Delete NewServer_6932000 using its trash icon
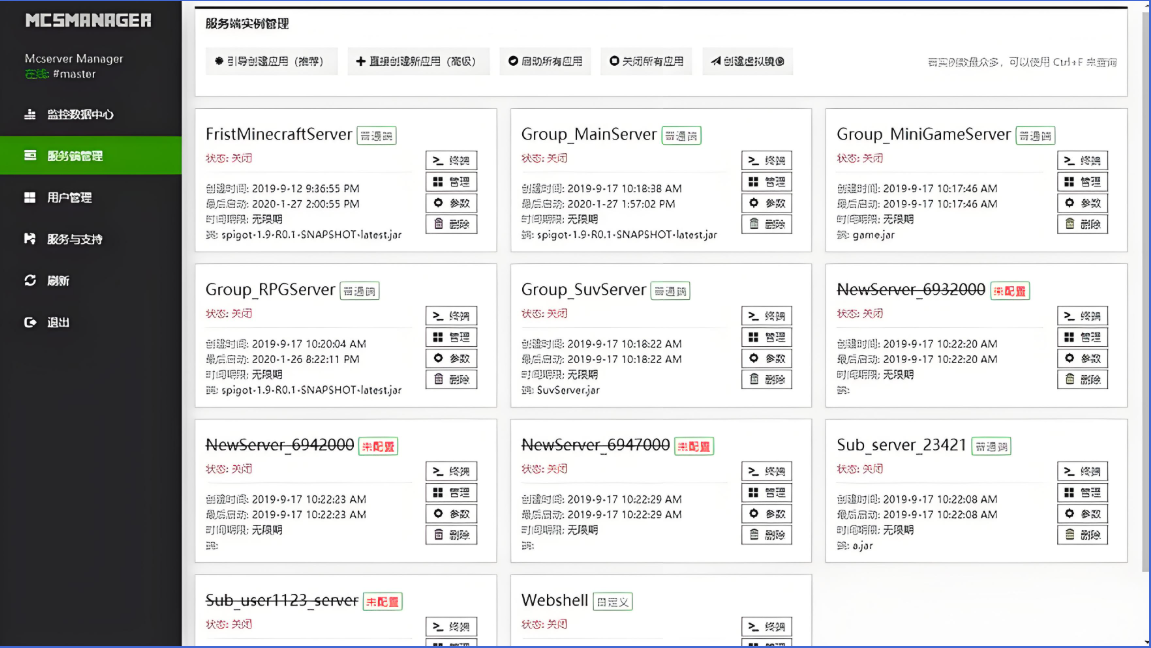This screenshot has width=1151, height=648. click(1082, 379)
